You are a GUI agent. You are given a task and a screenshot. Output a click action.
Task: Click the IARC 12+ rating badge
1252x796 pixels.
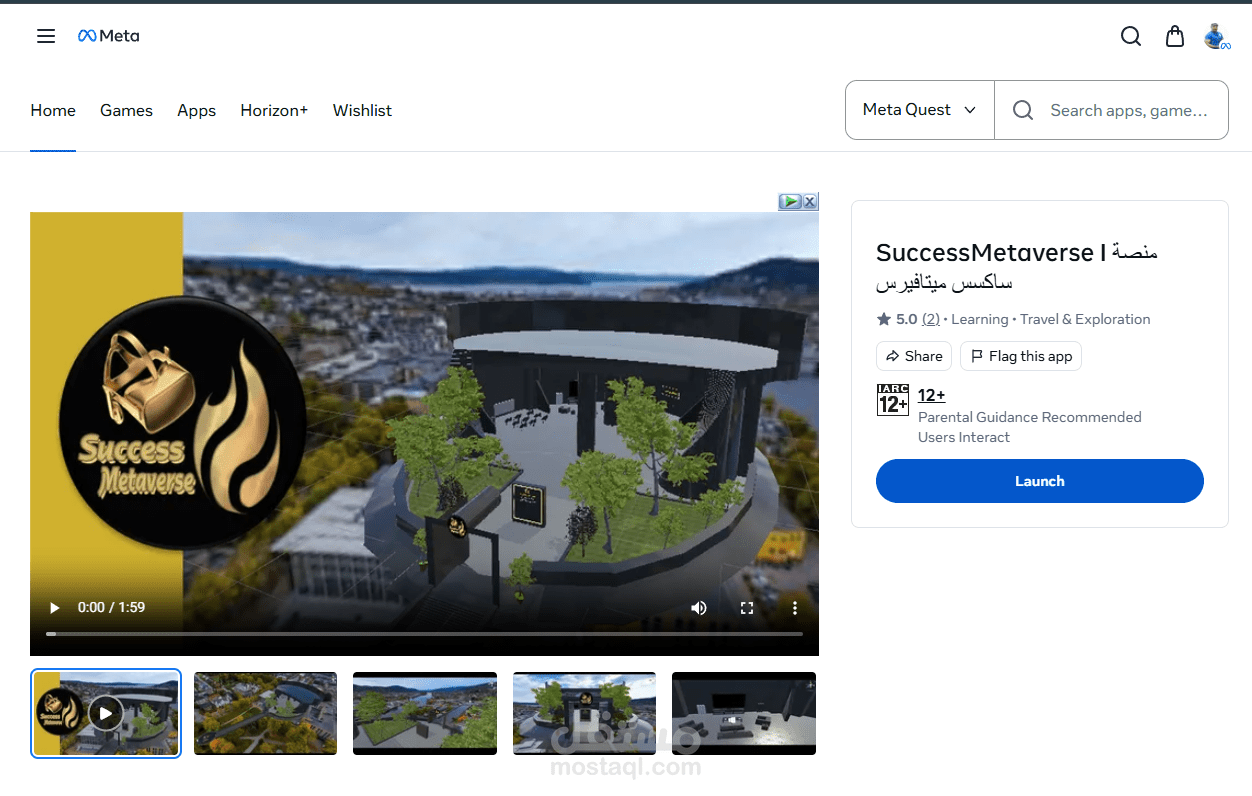(x=893, y=399)
